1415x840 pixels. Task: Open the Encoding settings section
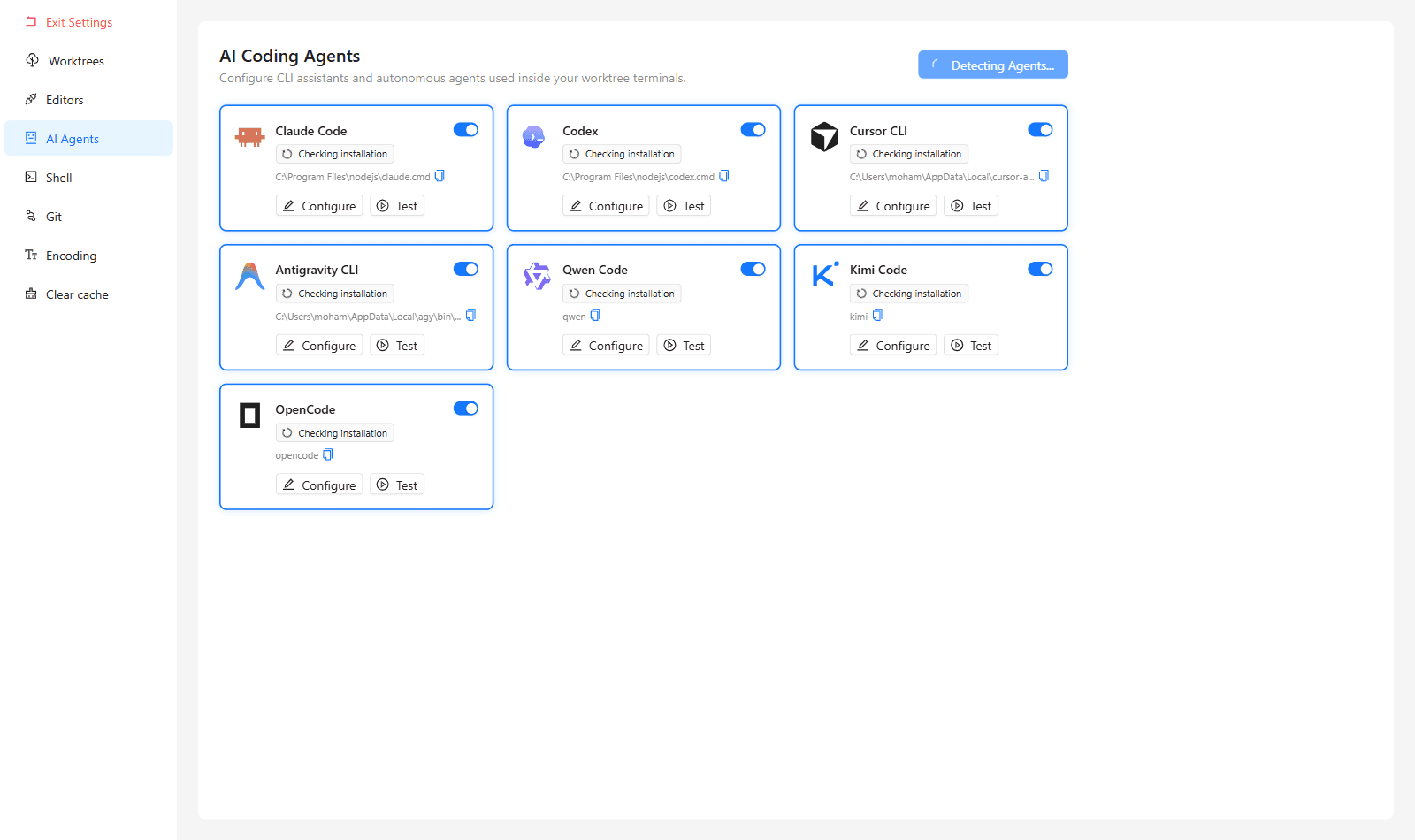coord(88,255)
